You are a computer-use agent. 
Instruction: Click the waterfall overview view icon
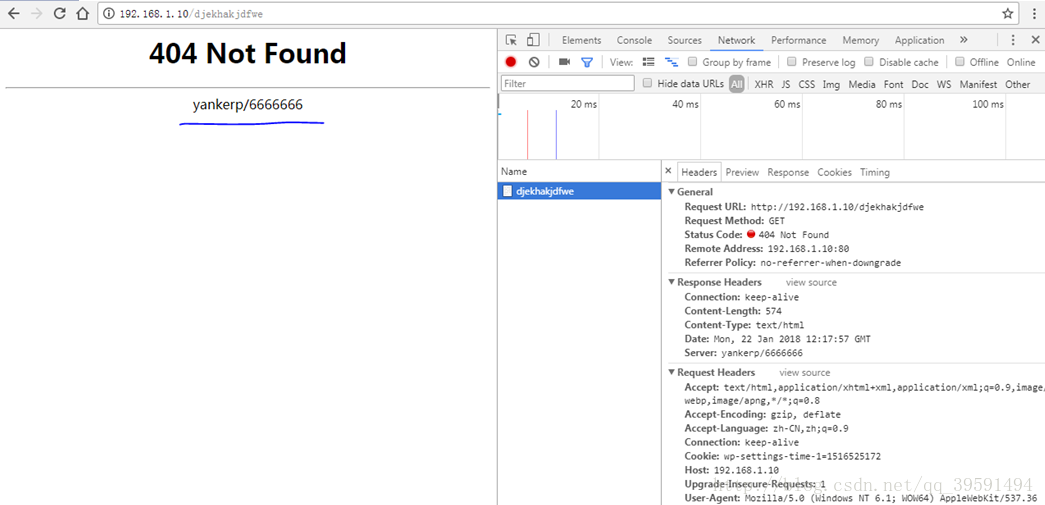[670, 62]
